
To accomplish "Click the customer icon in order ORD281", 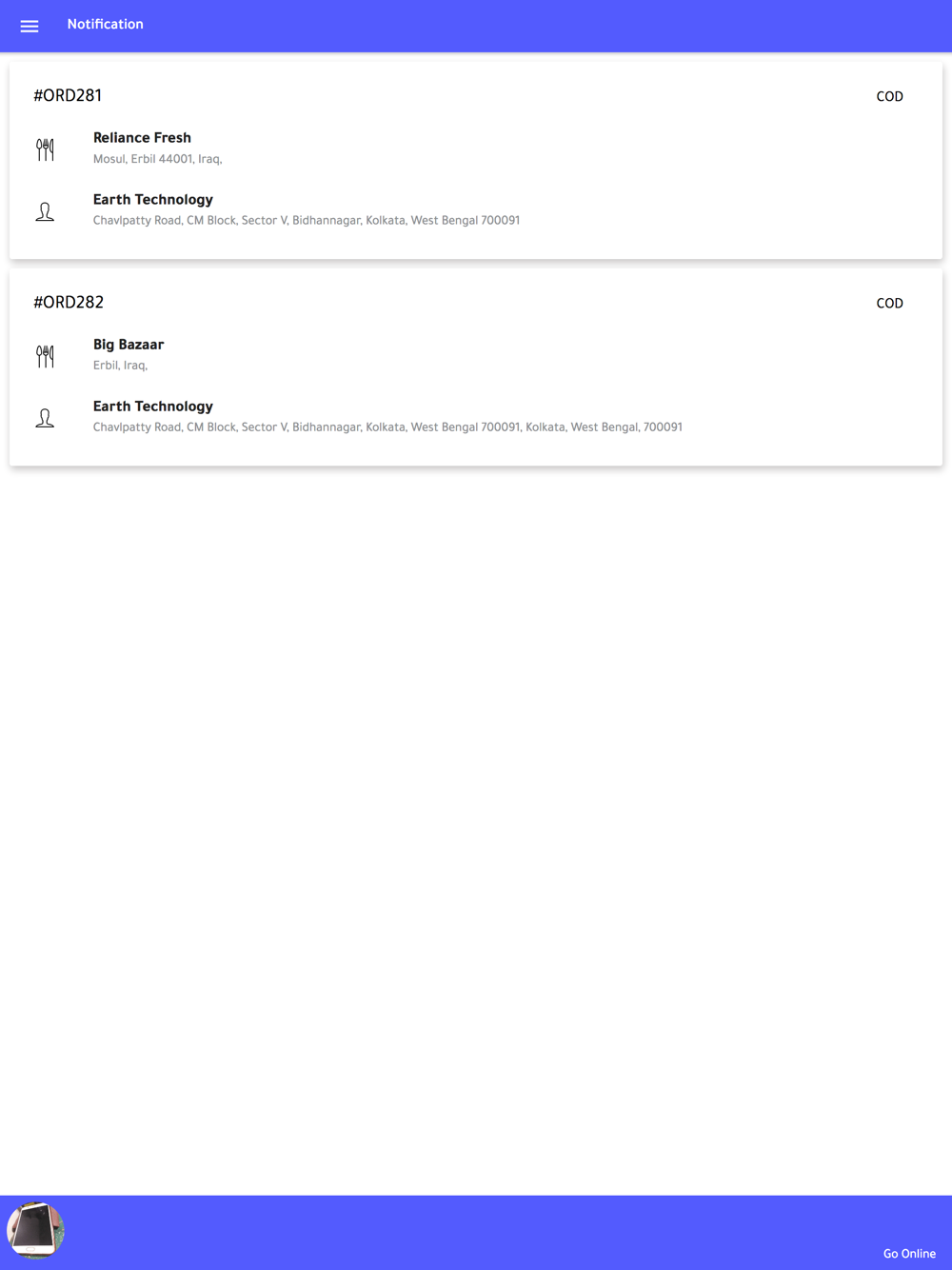I will tap(45, 211).
